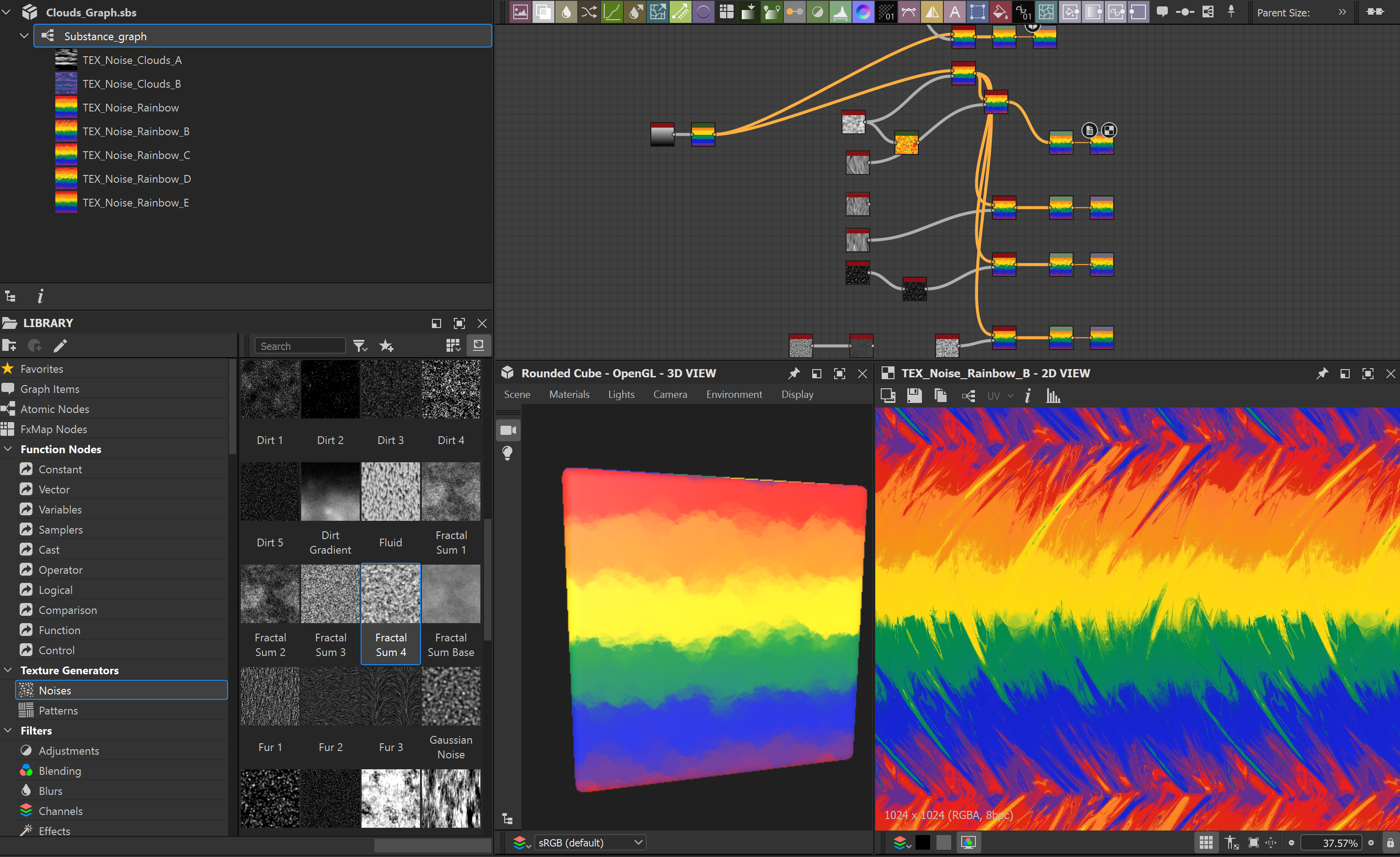Copy the 2D view image to clipboard

(940, 396)
